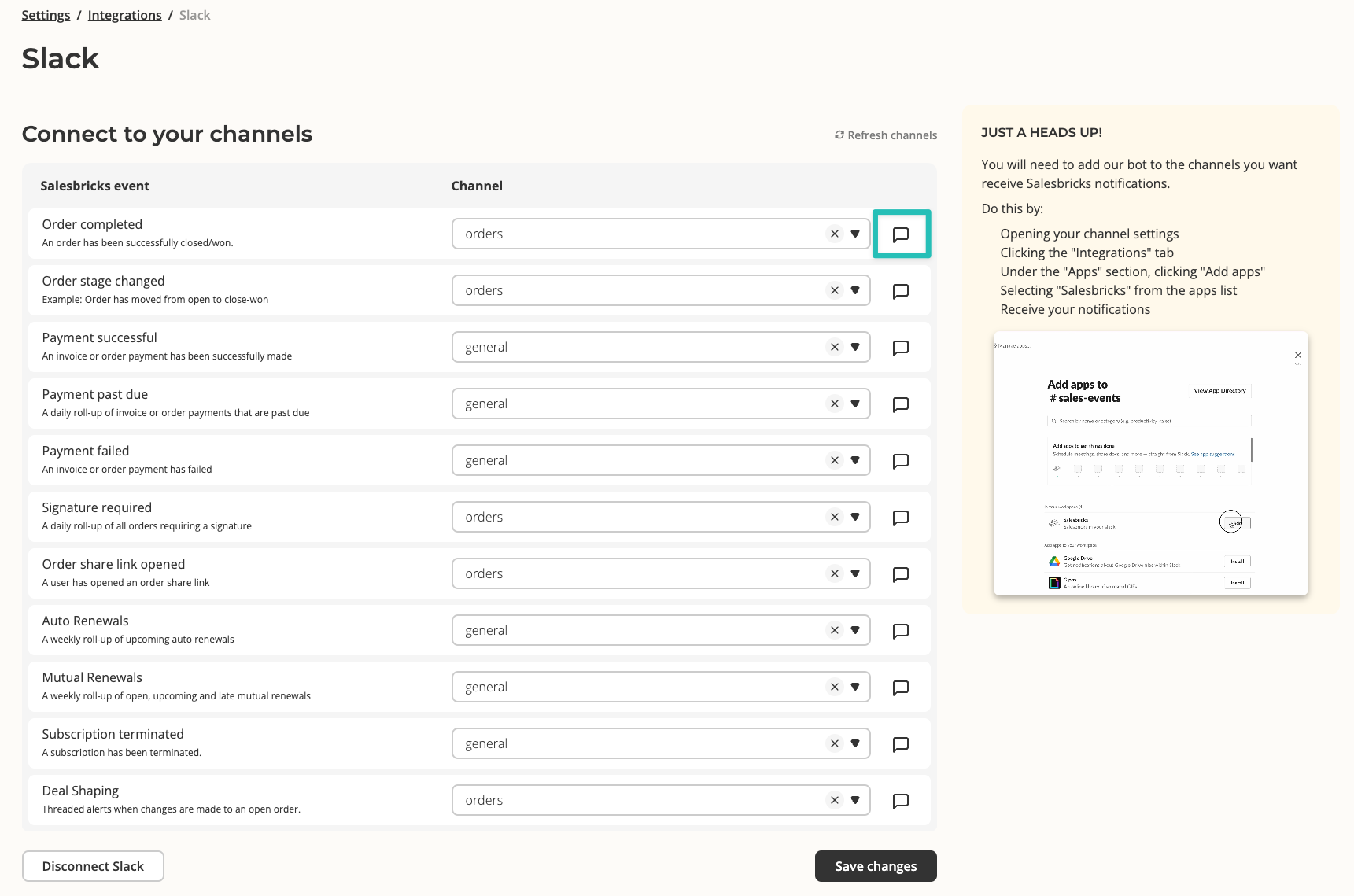Clear channel for Payment successful
Screen dimensions: 1354x896
[835, 347]
